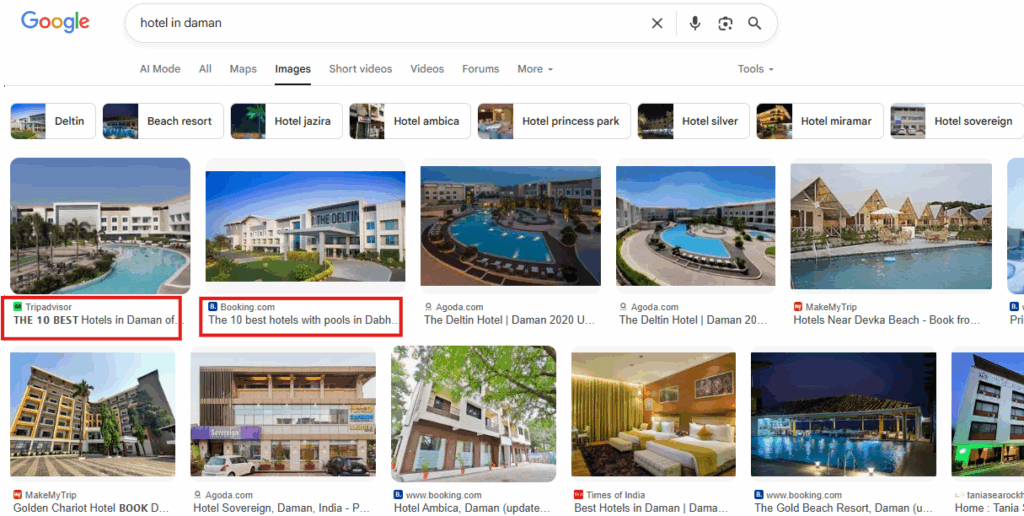
Task: Filter by the Hotel silver chip
Action: (694, 121)
